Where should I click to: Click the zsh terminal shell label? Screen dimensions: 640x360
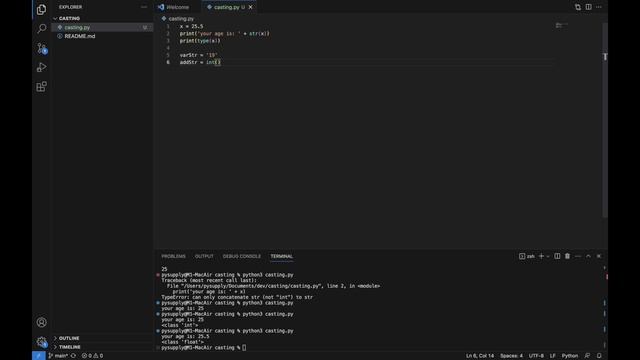coord(527,256)
